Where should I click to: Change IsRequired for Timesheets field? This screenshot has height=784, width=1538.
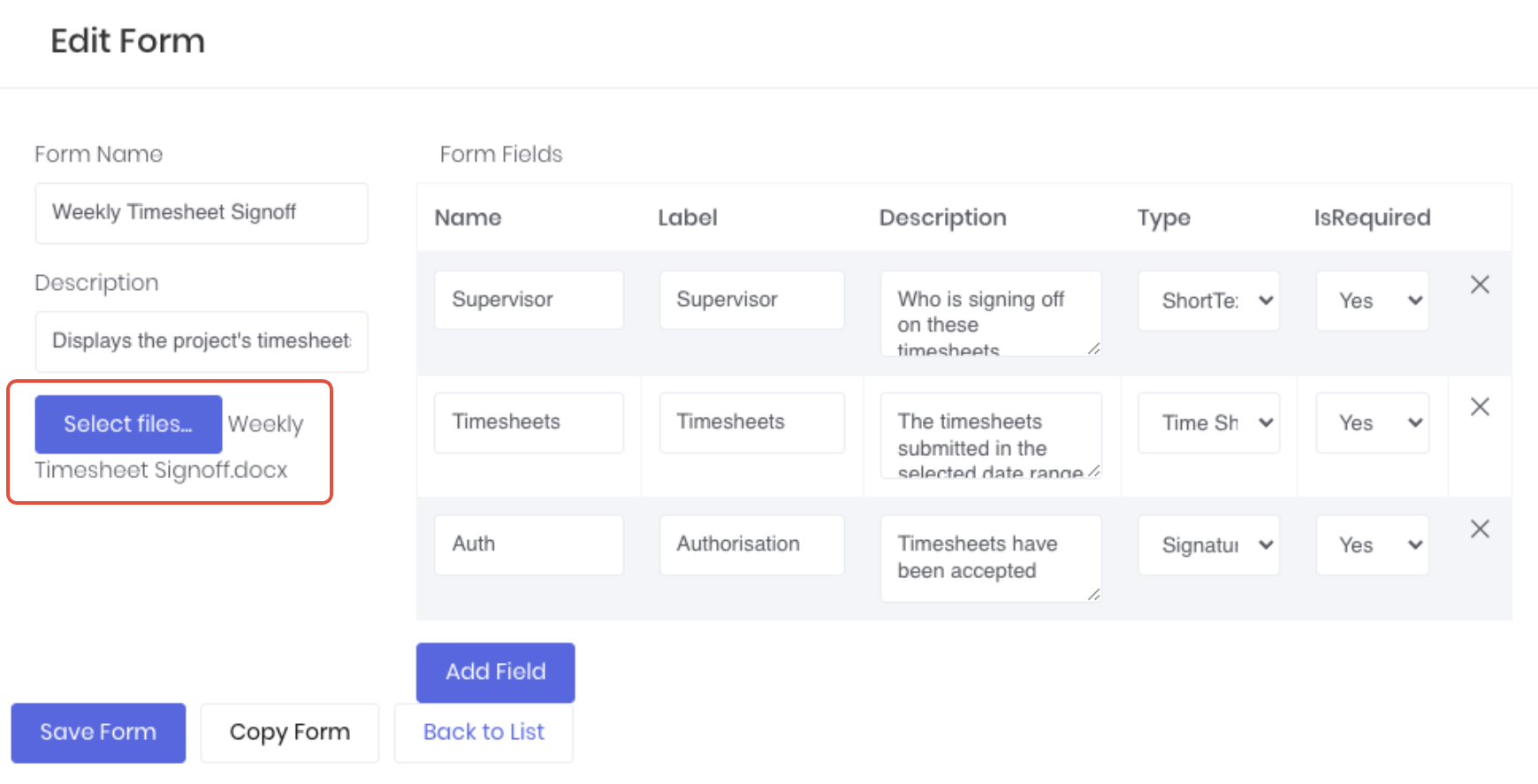1372,422
